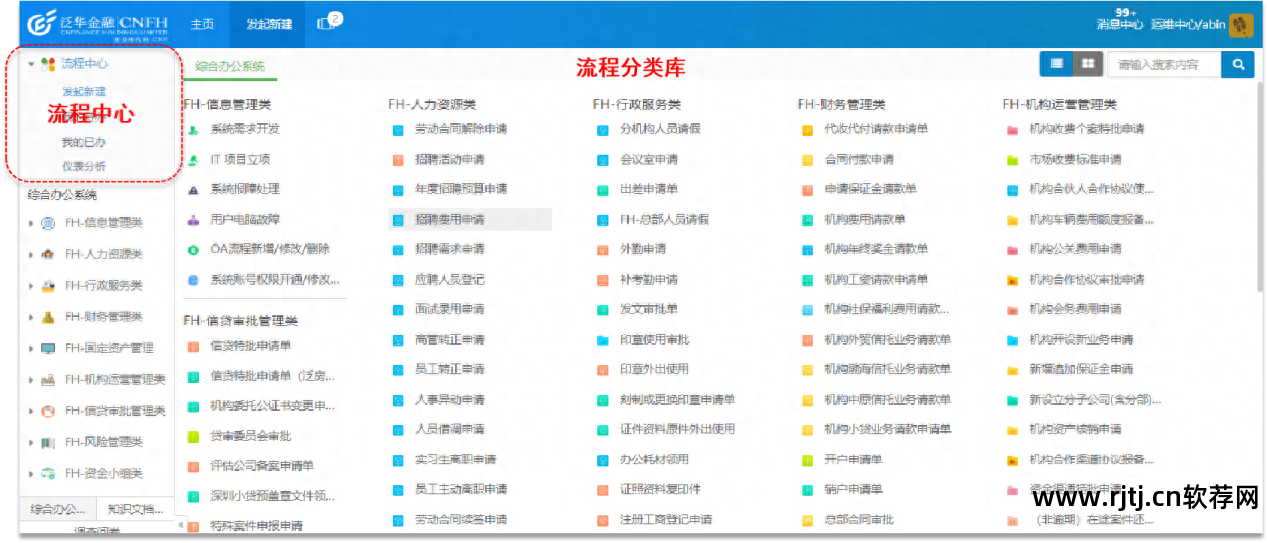Click the CNFH company logo

pyautogui.click(x=97, y=23)
